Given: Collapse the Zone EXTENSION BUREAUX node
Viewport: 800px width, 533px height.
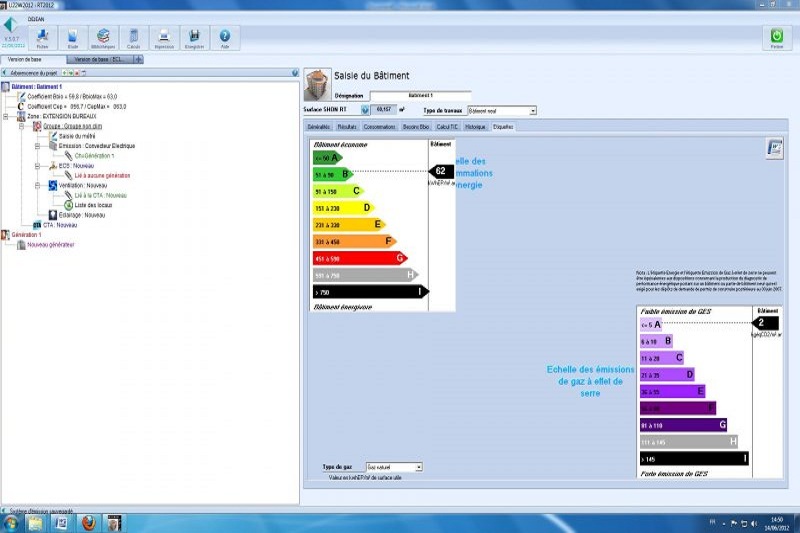Looking at the screenshot, I should [x=6, y=116].
